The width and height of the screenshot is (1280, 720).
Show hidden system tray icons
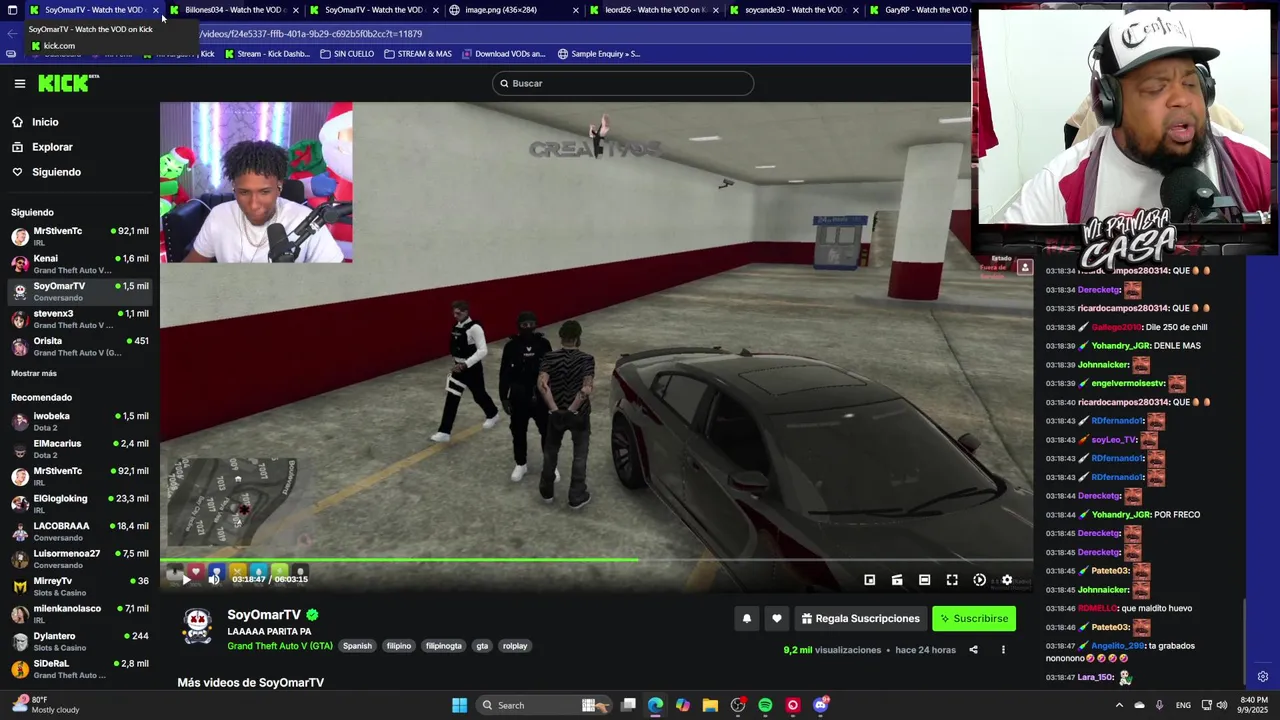click(x=1117, y=705)
